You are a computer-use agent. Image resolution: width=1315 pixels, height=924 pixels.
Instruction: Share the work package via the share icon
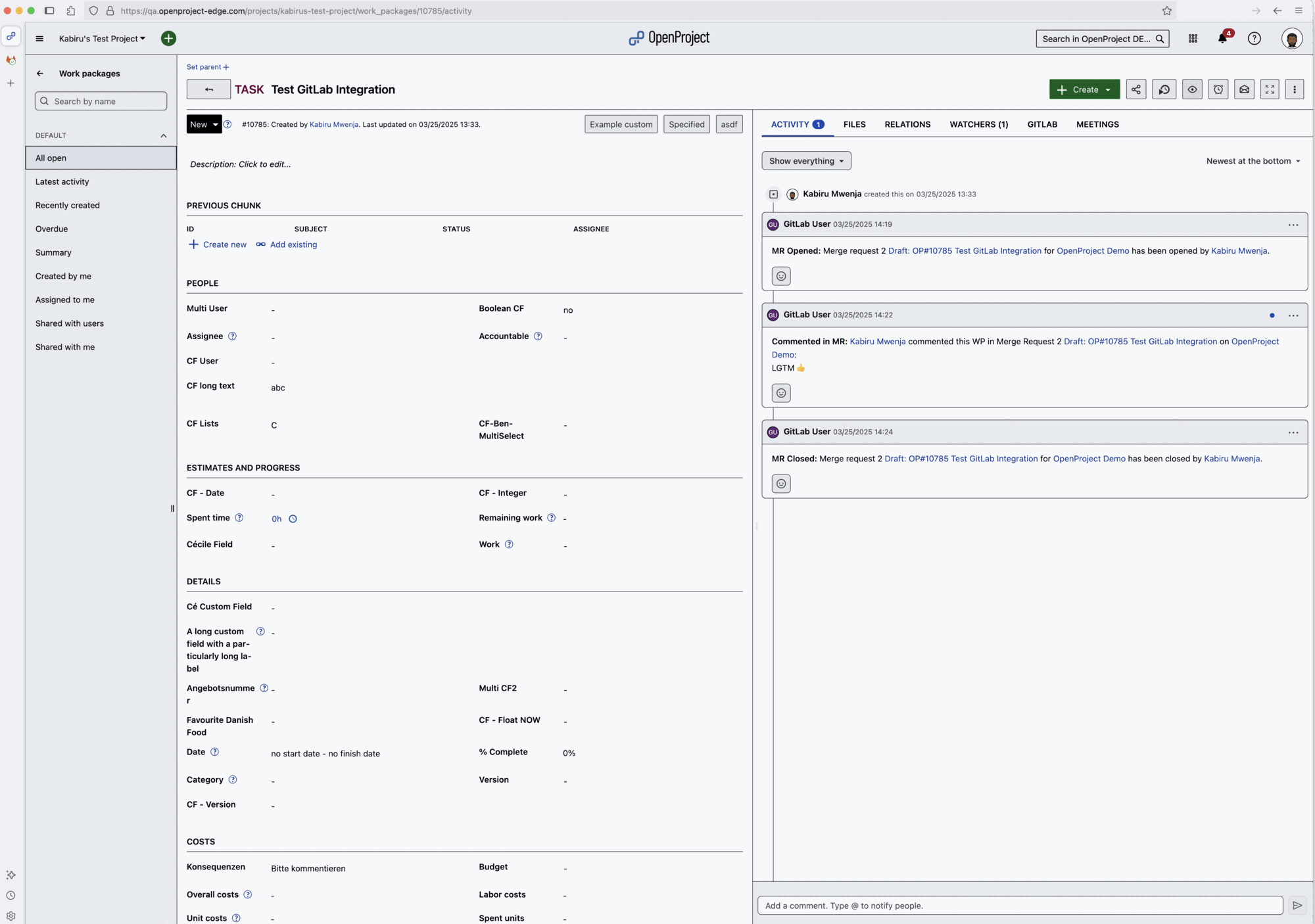1136,89
